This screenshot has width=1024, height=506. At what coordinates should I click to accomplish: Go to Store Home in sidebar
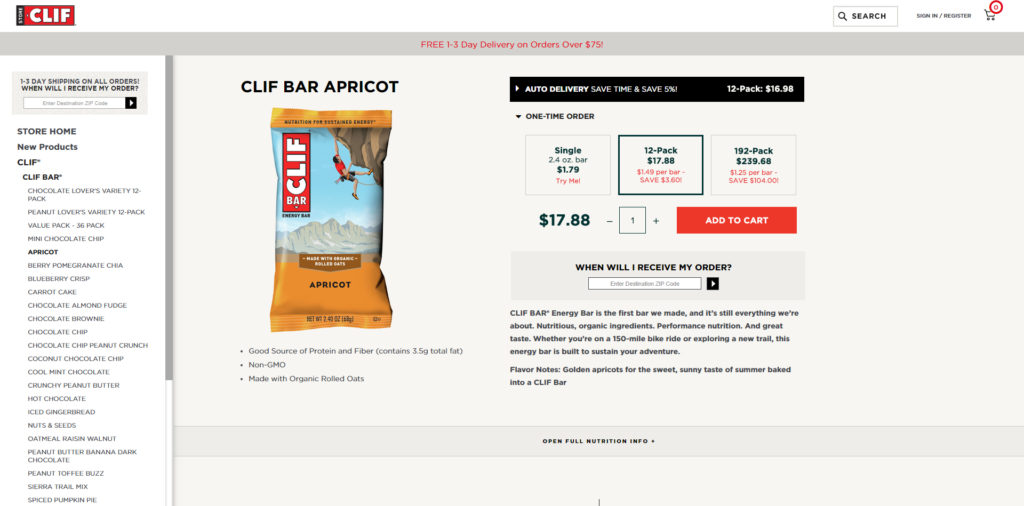coord(46,131)
